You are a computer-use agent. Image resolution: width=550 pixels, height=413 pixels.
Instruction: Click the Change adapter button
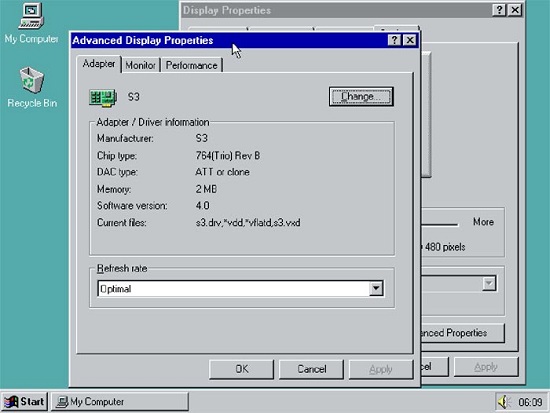click(x=361, y=96)
